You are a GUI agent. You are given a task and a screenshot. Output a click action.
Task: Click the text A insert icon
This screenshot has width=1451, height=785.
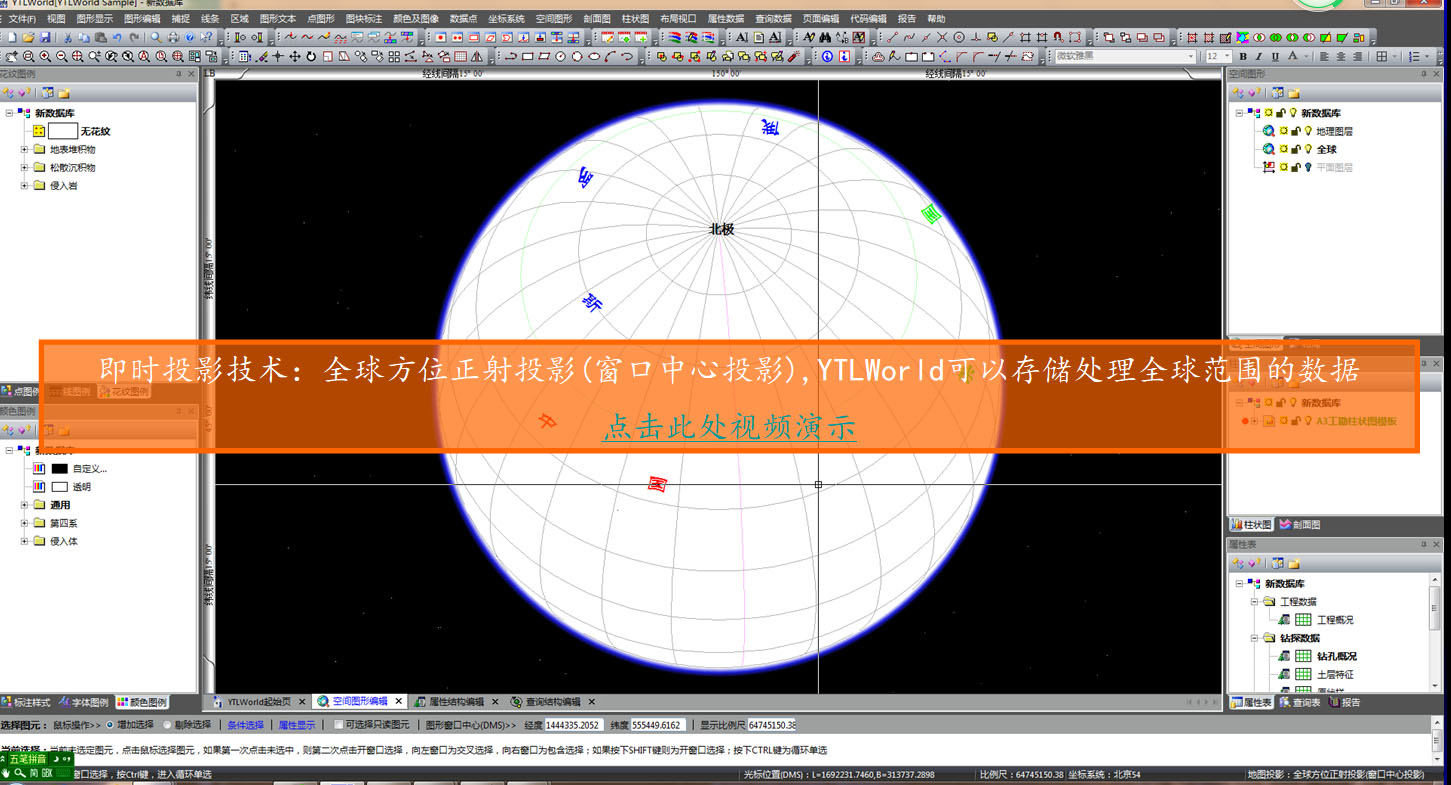[742, 37]
